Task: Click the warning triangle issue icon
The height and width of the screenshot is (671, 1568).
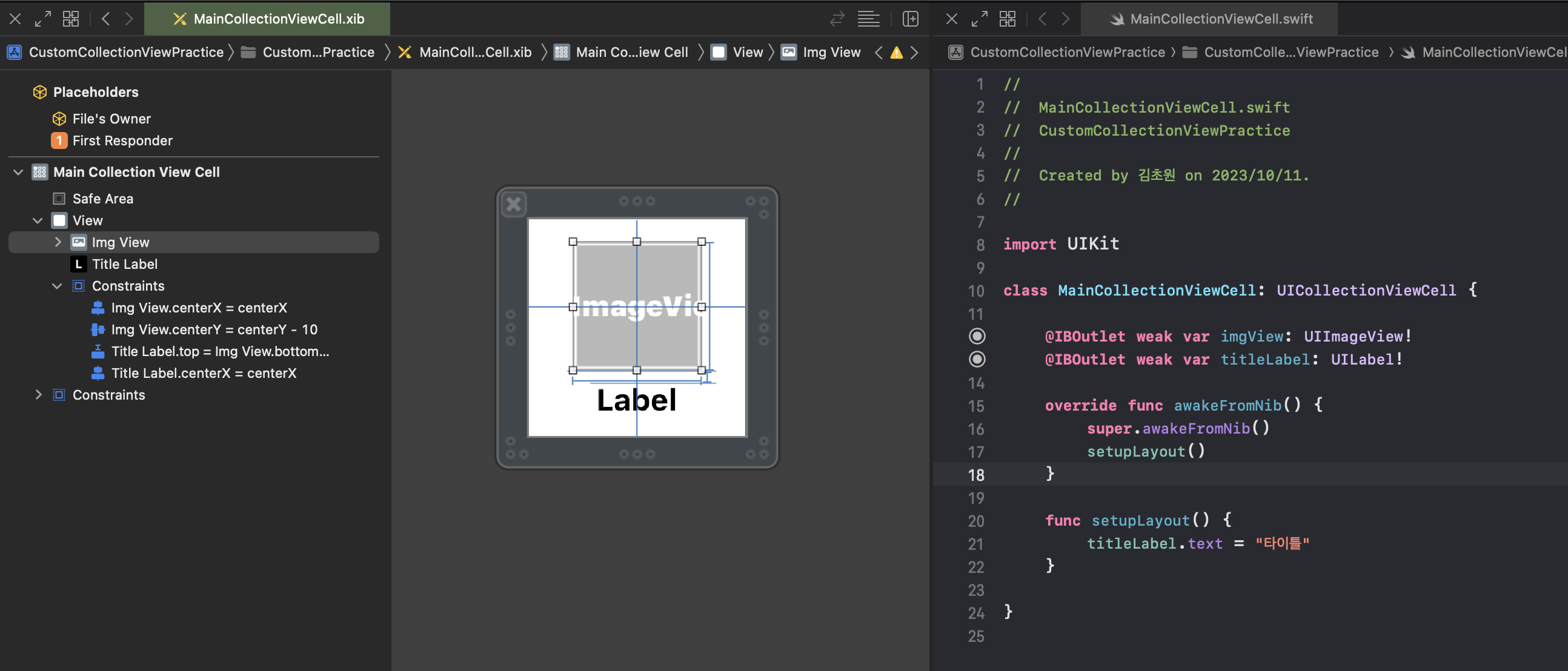Action: [896, 53]
